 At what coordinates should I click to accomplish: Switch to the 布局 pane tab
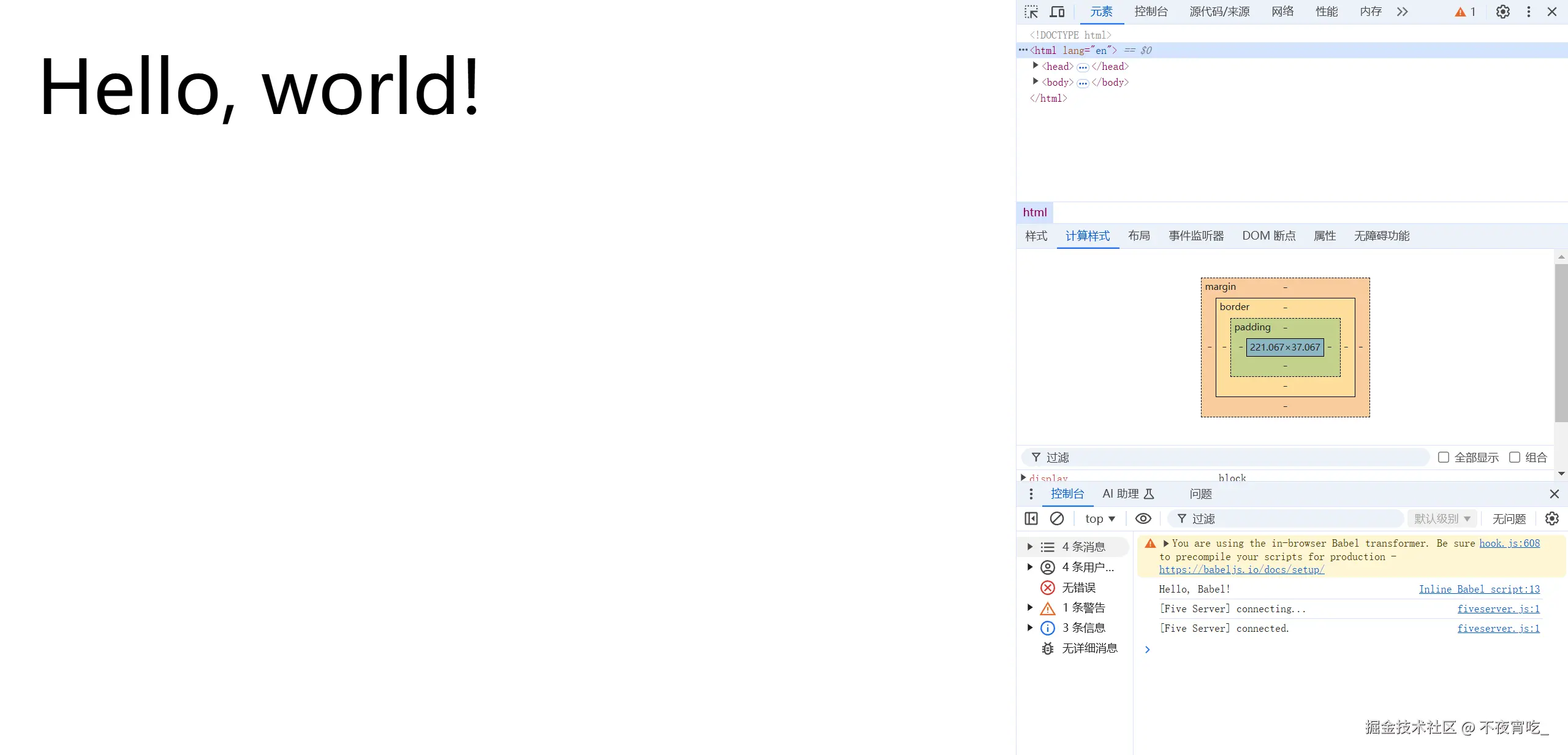(1139, 236)
